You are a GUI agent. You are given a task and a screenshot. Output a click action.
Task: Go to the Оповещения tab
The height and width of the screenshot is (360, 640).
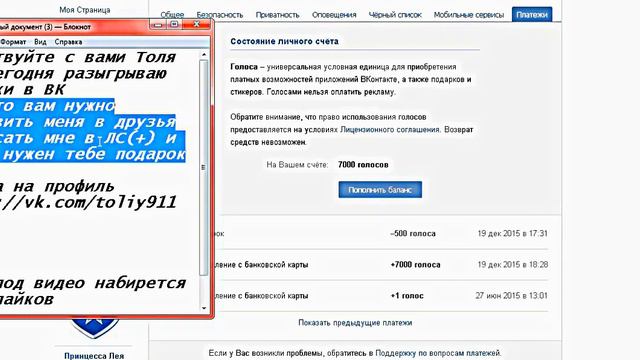(x=334, y=15)
